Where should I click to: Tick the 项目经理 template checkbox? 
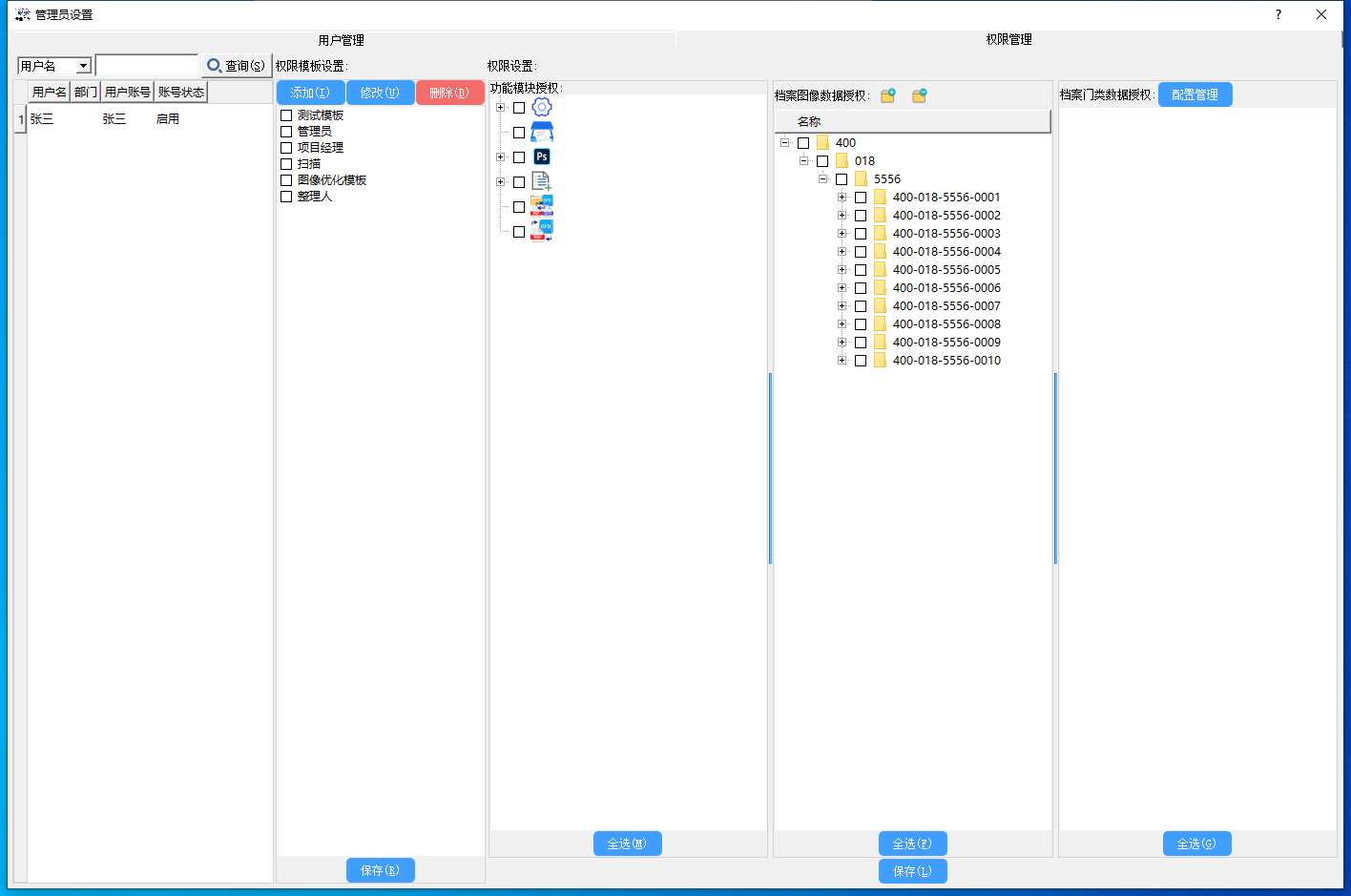pos(286,148)
